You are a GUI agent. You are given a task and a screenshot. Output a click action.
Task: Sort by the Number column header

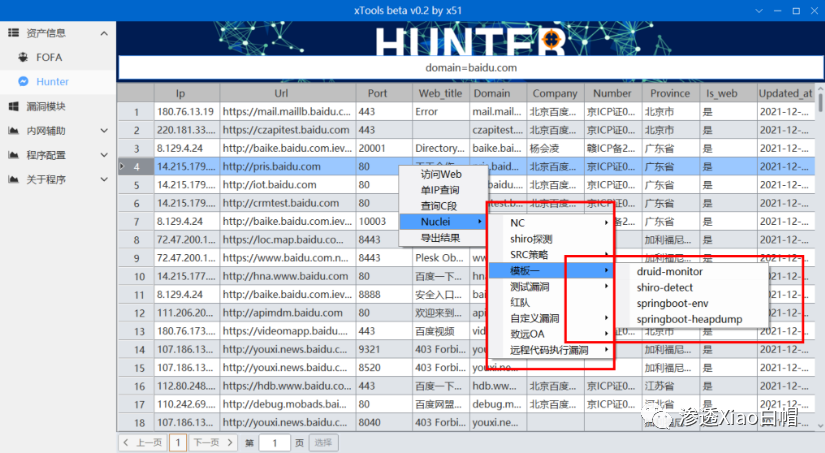coord(612,93)
